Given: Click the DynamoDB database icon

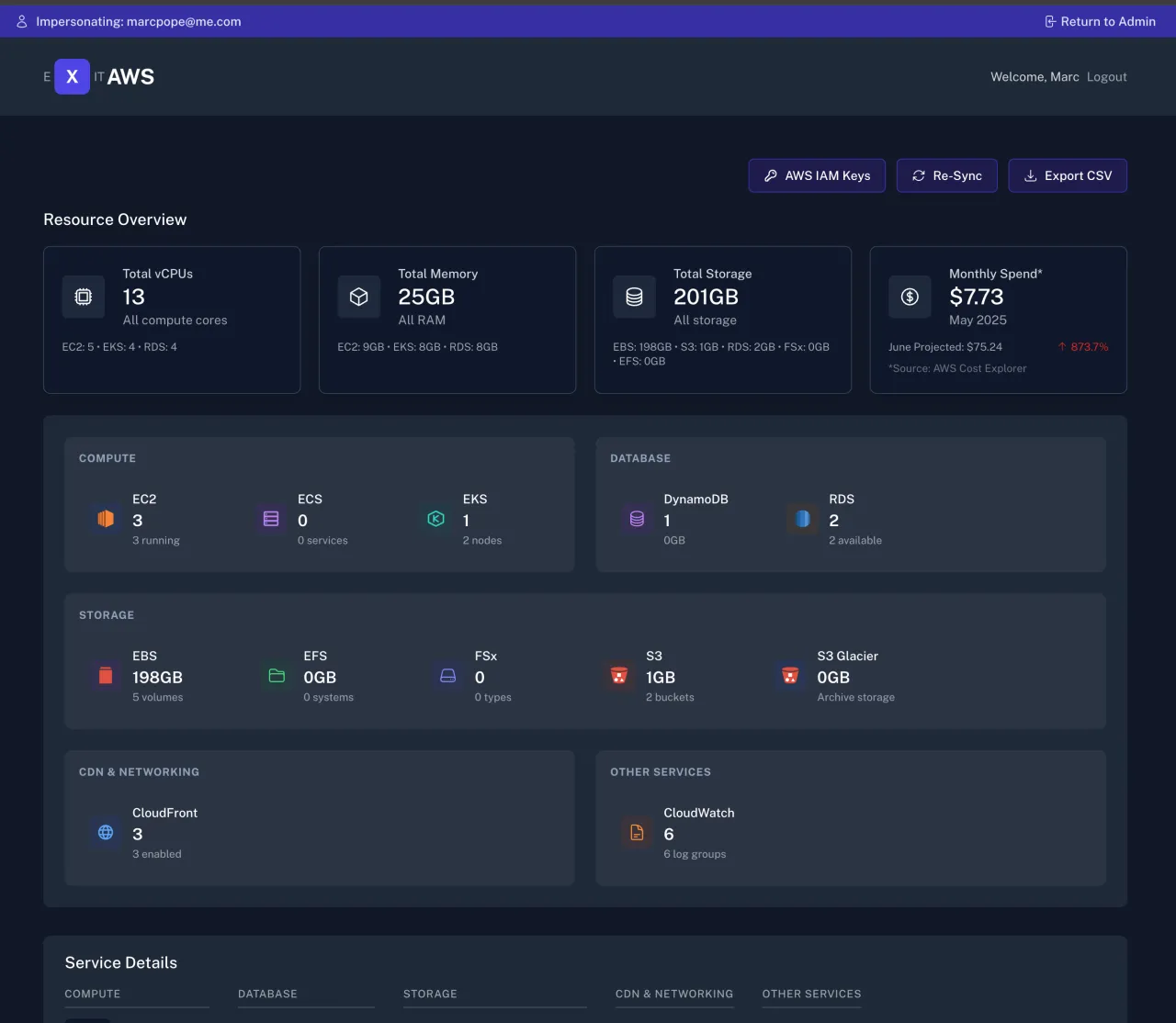Looking at the screenshot, I should [637, 519].
